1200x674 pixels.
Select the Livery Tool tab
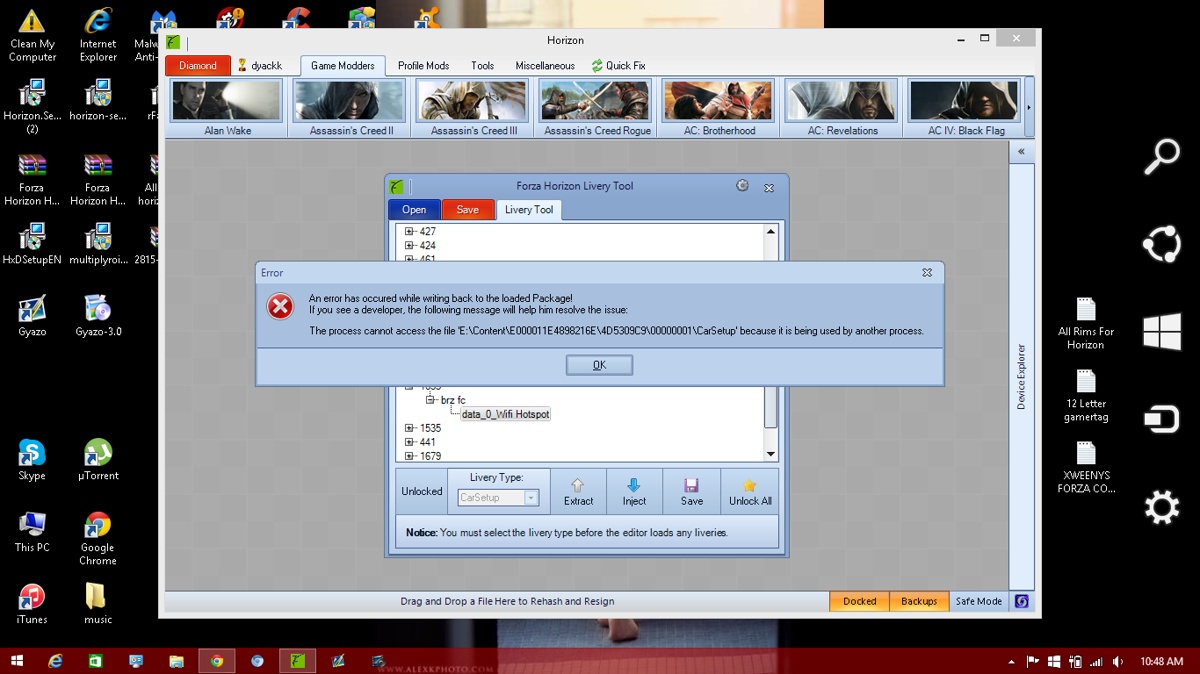pos(529,210)
